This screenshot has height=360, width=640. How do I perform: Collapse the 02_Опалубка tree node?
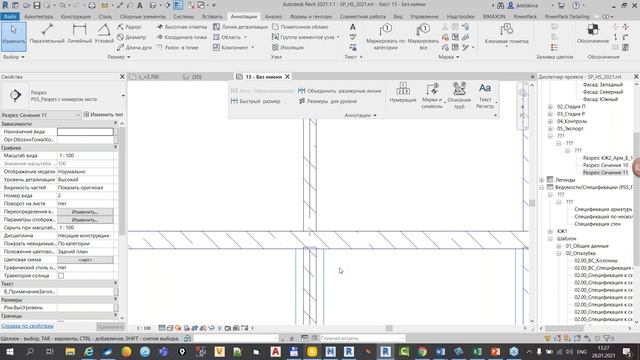559,253
